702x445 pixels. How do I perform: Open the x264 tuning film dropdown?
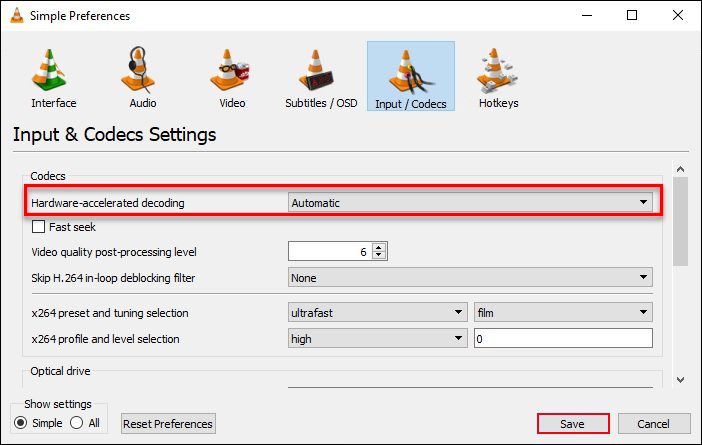563,312
